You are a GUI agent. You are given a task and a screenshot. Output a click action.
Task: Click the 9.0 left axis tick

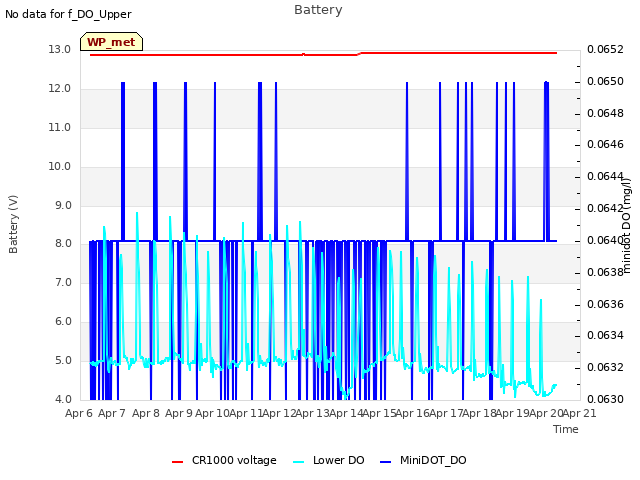[x=63, y=205]
